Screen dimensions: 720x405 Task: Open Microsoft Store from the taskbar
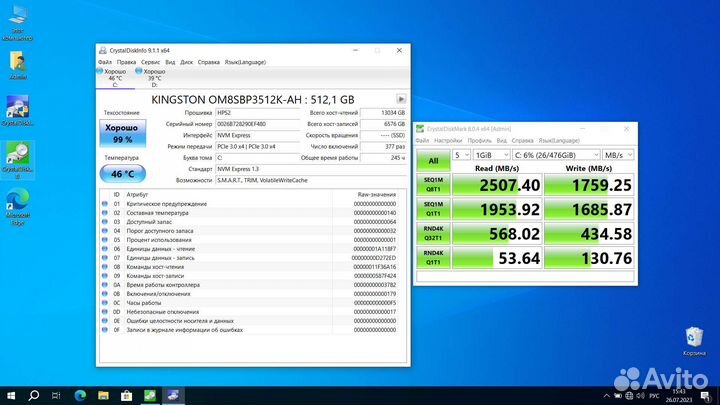[126, 395]
